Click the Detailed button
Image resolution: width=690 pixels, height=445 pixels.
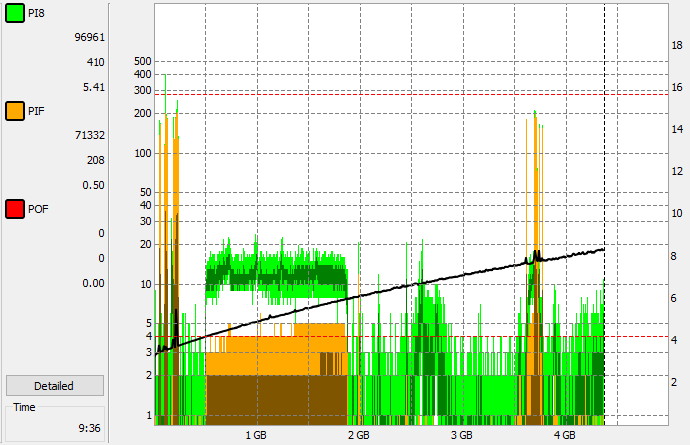55,386
